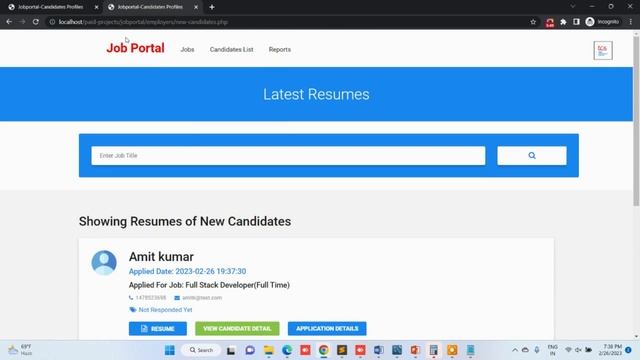
Task: Open Chrome three-dot menu
Action: tap(631, 22)
